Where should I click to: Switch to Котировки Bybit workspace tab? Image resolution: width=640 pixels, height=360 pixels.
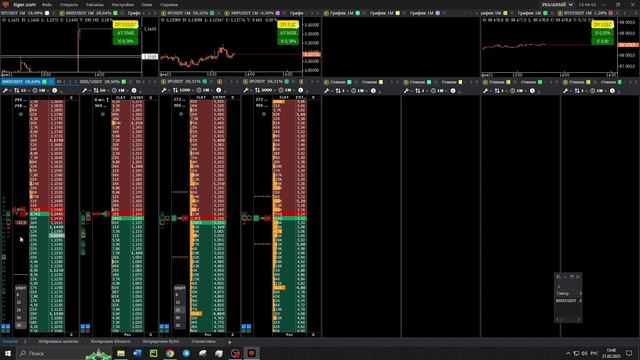(x=161, y=342)
